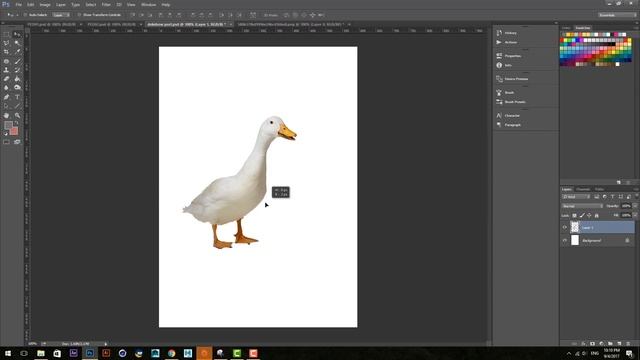
Task: Open the Fill value dropdown arrow
Action: (x=635, y=215)
